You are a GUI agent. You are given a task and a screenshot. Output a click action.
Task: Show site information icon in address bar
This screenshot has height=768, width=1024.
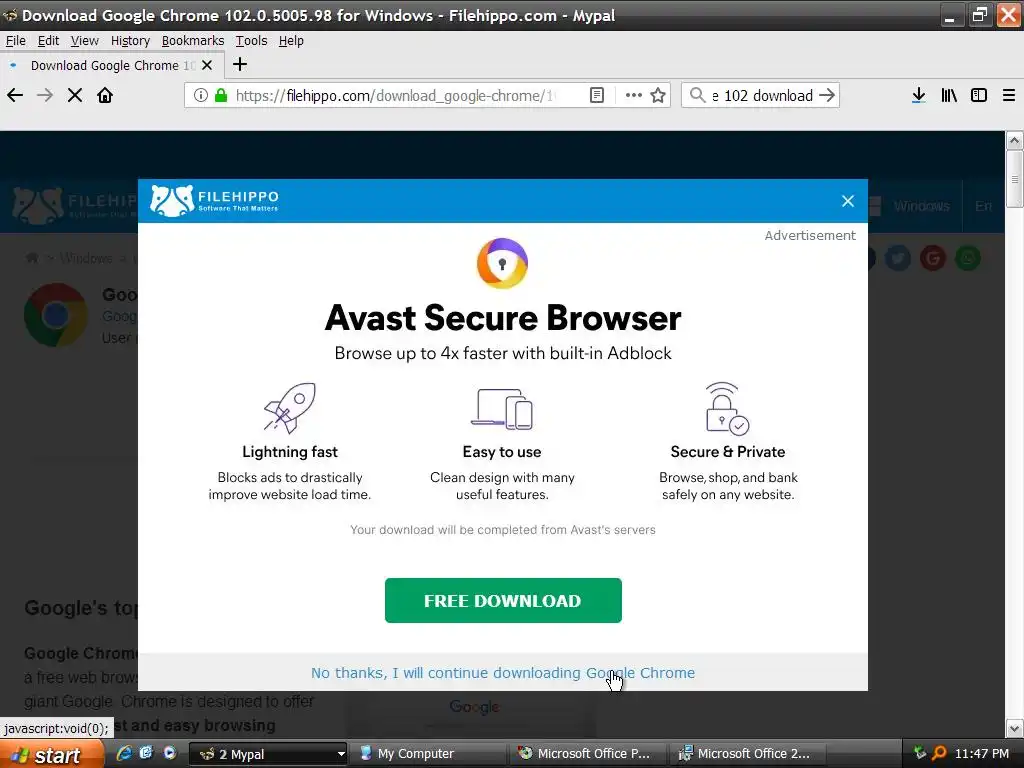tap(201, 95)
